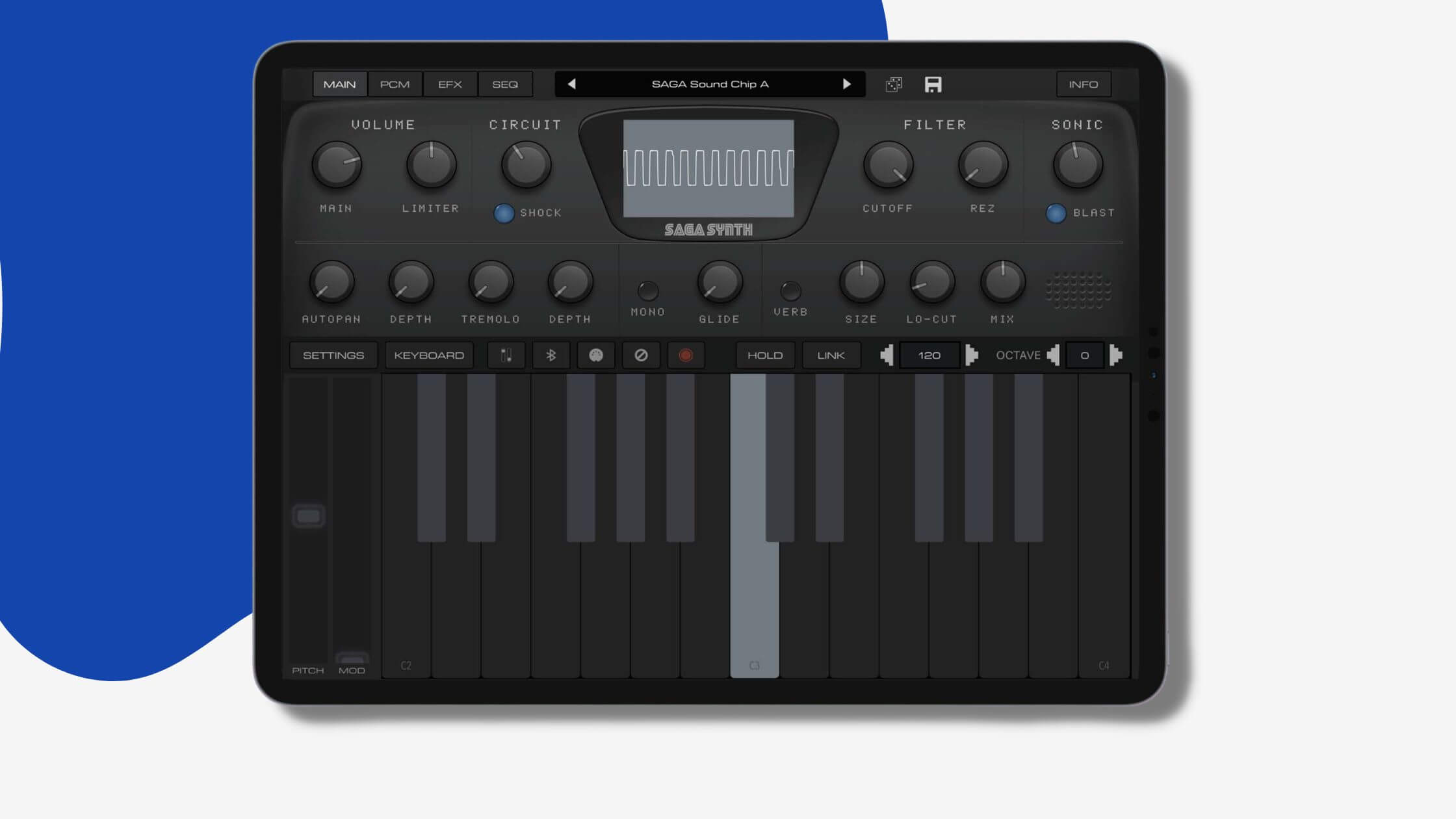Enable MONO mode

coord(648,291)
